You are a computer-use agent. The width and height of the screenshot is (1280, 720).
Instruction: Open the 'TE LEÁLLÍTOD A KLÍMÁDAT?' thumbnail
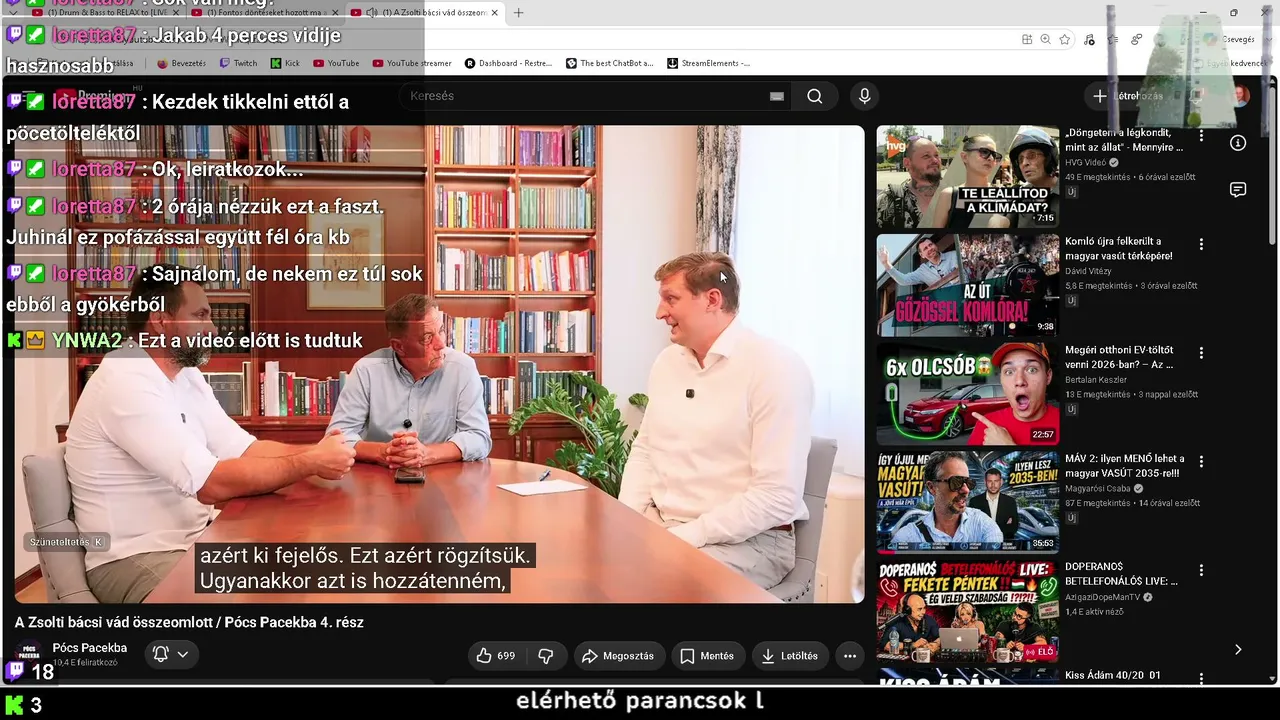968,177
